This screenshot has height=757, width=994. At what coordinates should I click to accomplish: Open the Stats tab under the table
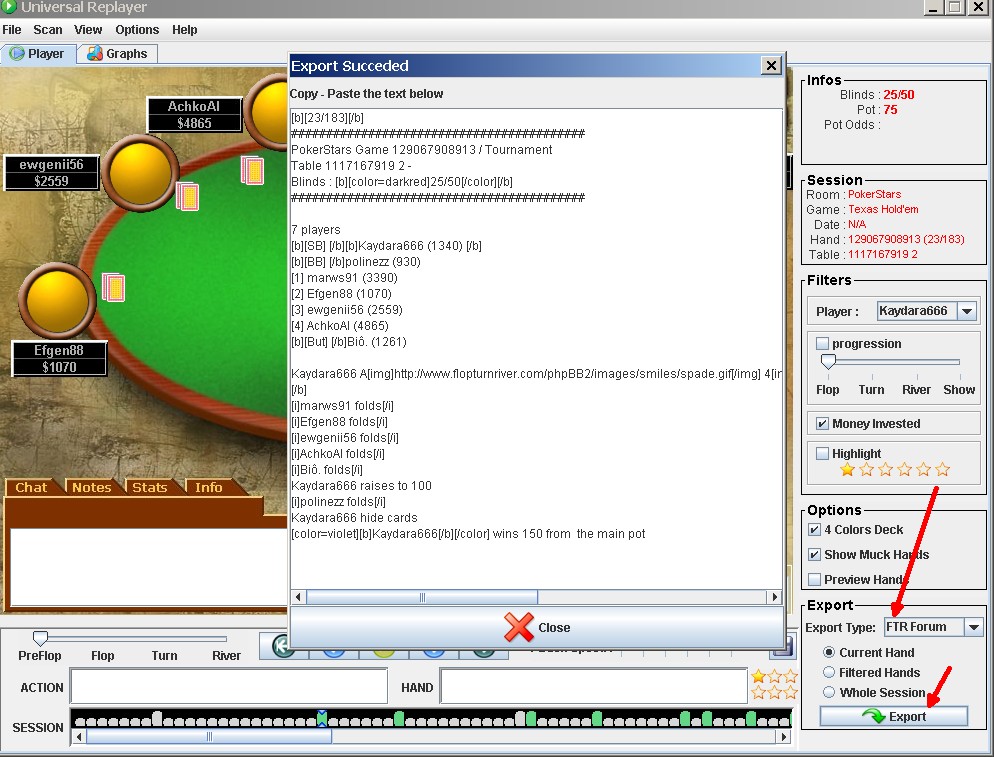point(150,487)
